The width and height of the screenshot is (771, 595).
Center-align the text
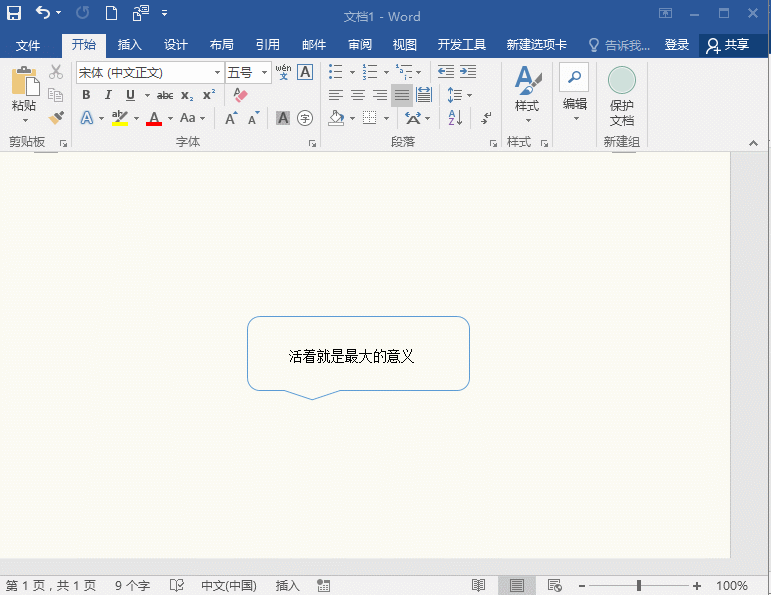tap(357, 95)
